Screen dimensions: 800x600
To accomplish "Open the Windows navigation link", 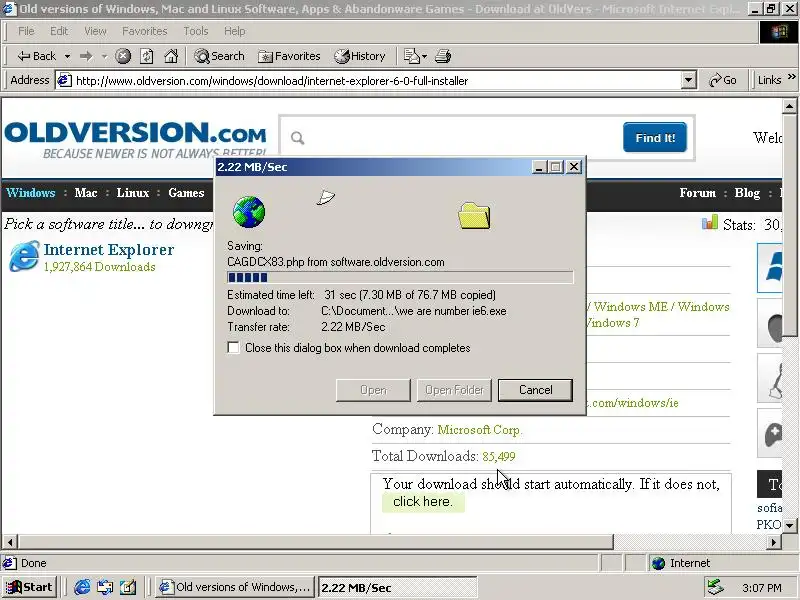I will coord(31,193).
